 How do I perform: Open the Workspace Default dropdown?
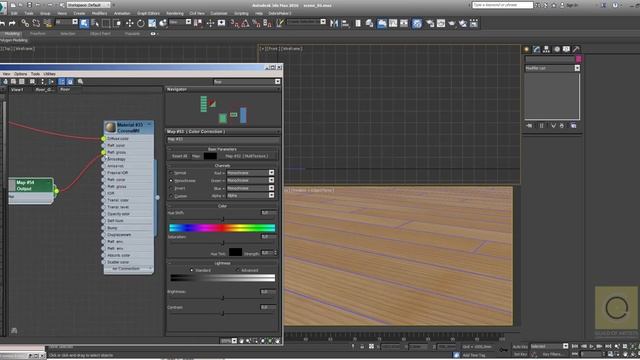[88, 5]
